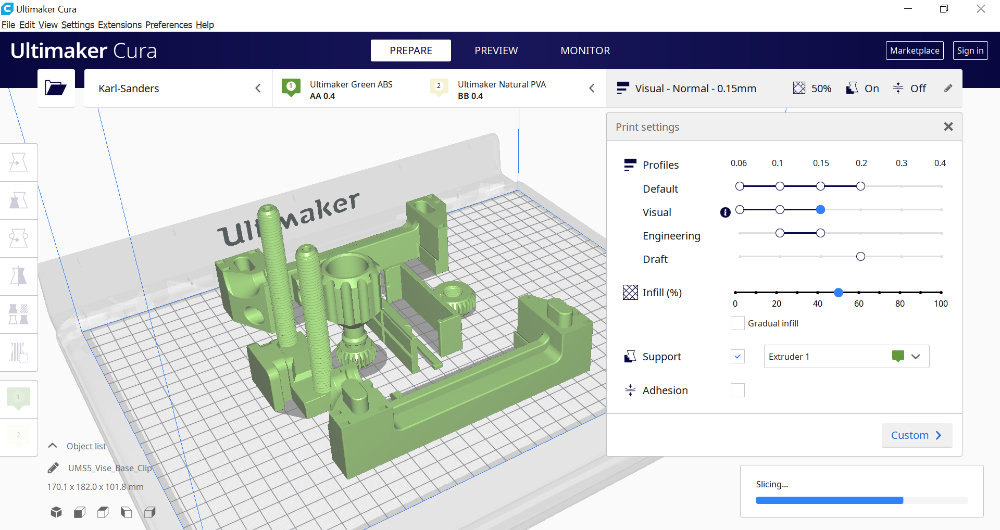Click the model dimensions 170.1 x 182.0 text
Image resolution: width=1000 pixels, height=530 pixels.
pyautogui.click(x=95, y=487)
